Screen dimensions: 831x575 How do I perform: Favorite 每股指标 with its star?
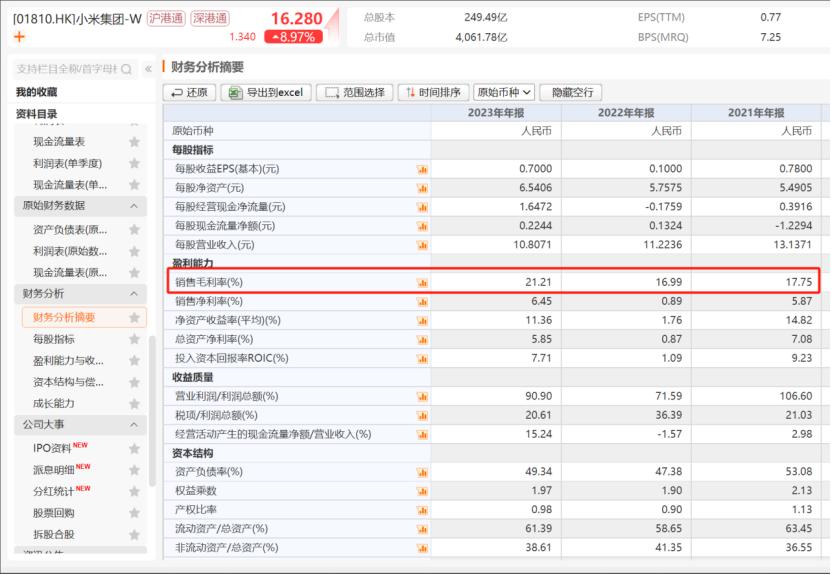click(135, 339)
